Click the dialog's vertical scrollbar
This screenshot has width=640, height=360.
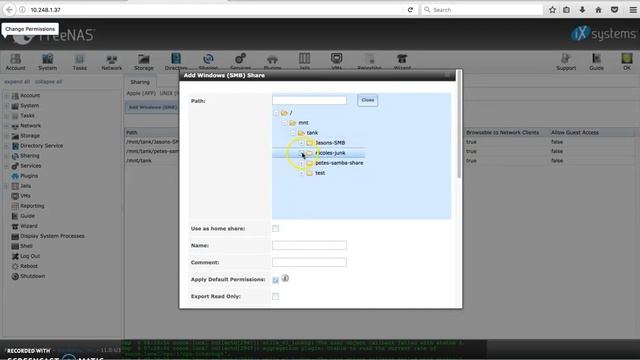[459, 124]
